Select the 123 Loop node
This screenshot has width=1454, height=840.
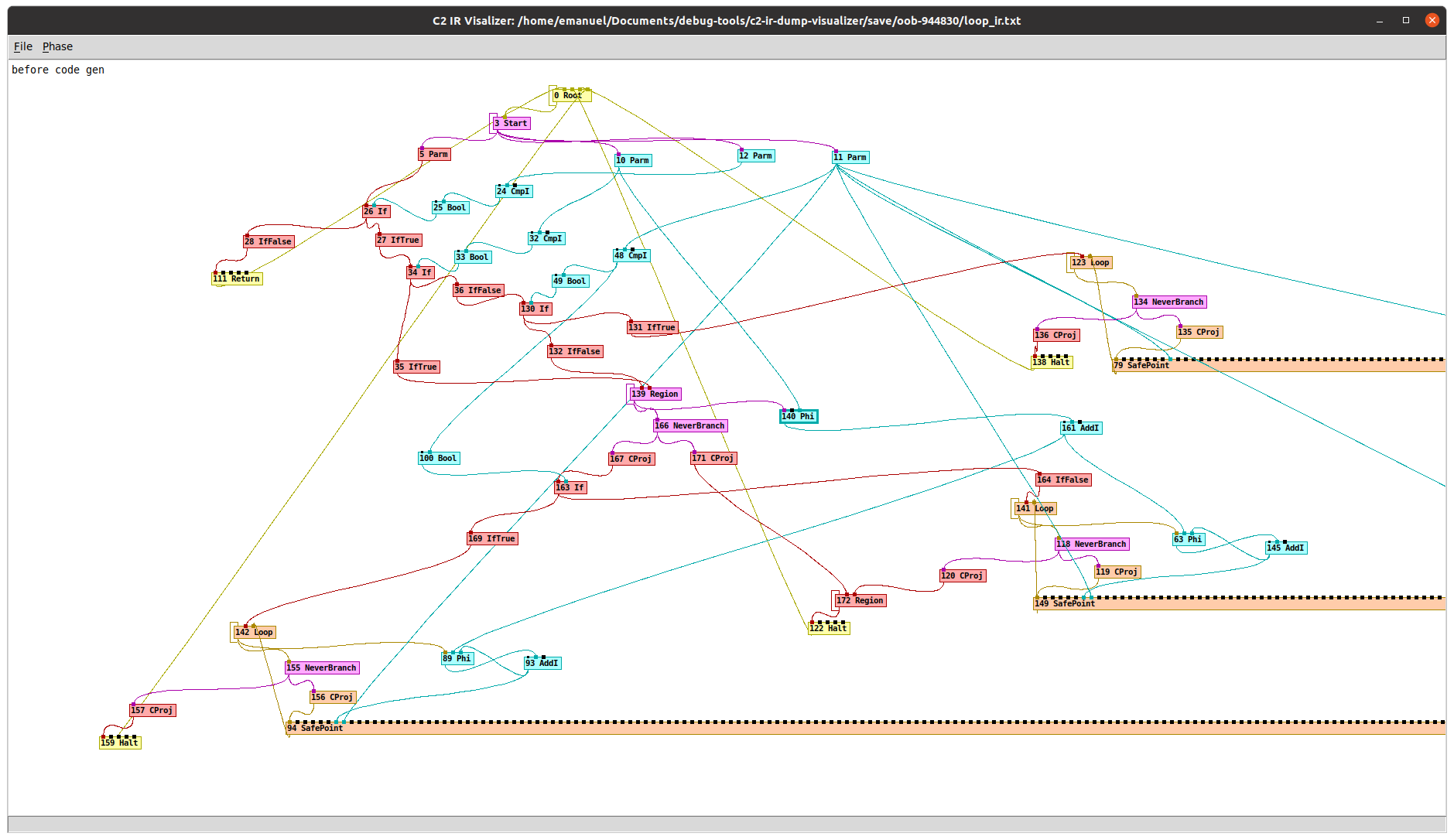coord(1090,263)
